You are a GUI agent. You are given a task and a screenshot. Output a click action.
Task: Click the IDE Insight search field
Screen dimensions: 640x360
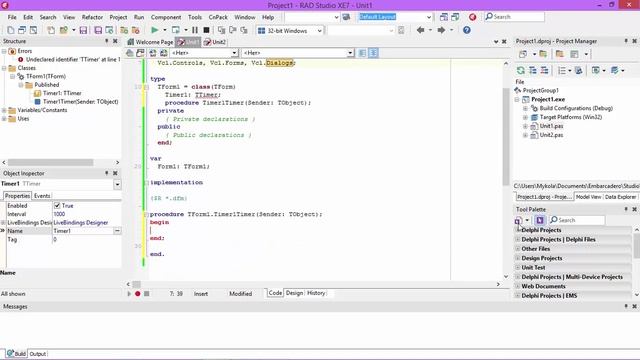pyautogui.click(x=515, y=17)
